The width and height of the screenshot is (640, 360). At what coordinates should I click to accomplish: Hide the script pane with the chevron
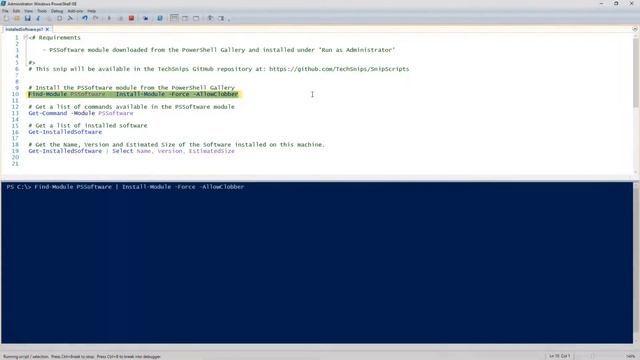point(635,29)
